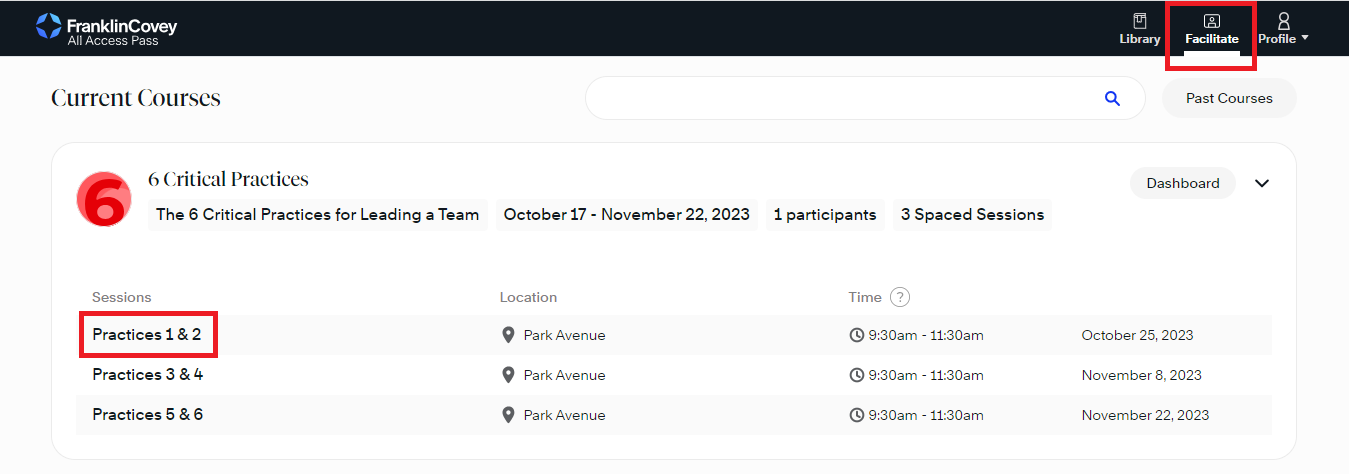Open the Profile dropdown menu
Image resolution: width=1349 pixels, height=474 pixels.
[x=1283, y=29]
